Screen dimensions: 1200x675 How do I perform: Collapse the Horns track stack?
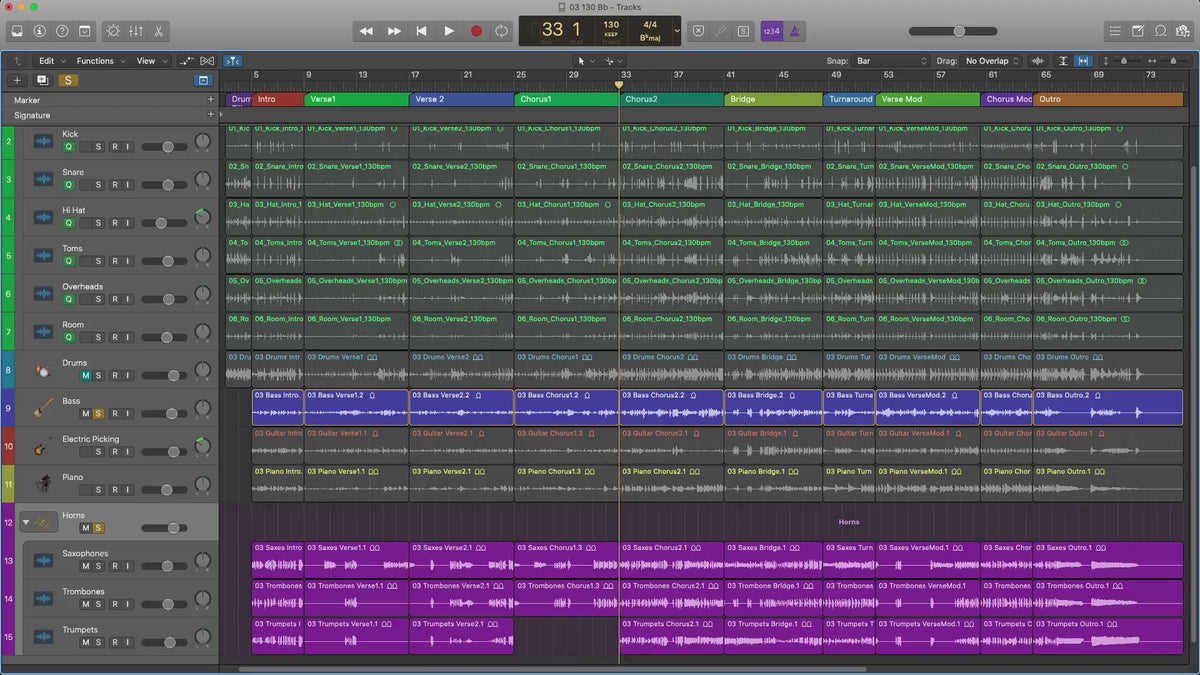tap(25, 522)
